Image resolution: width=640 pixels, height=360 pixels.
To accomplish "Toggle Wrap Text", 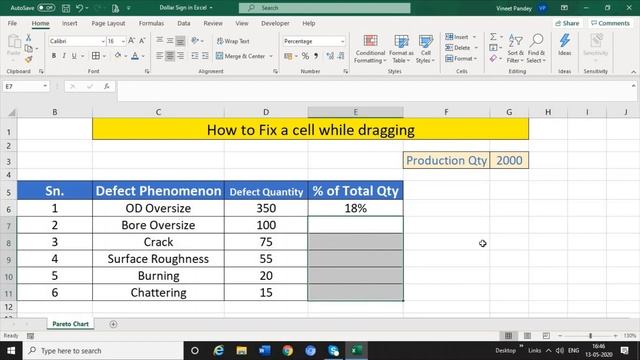I will (233, 41).
